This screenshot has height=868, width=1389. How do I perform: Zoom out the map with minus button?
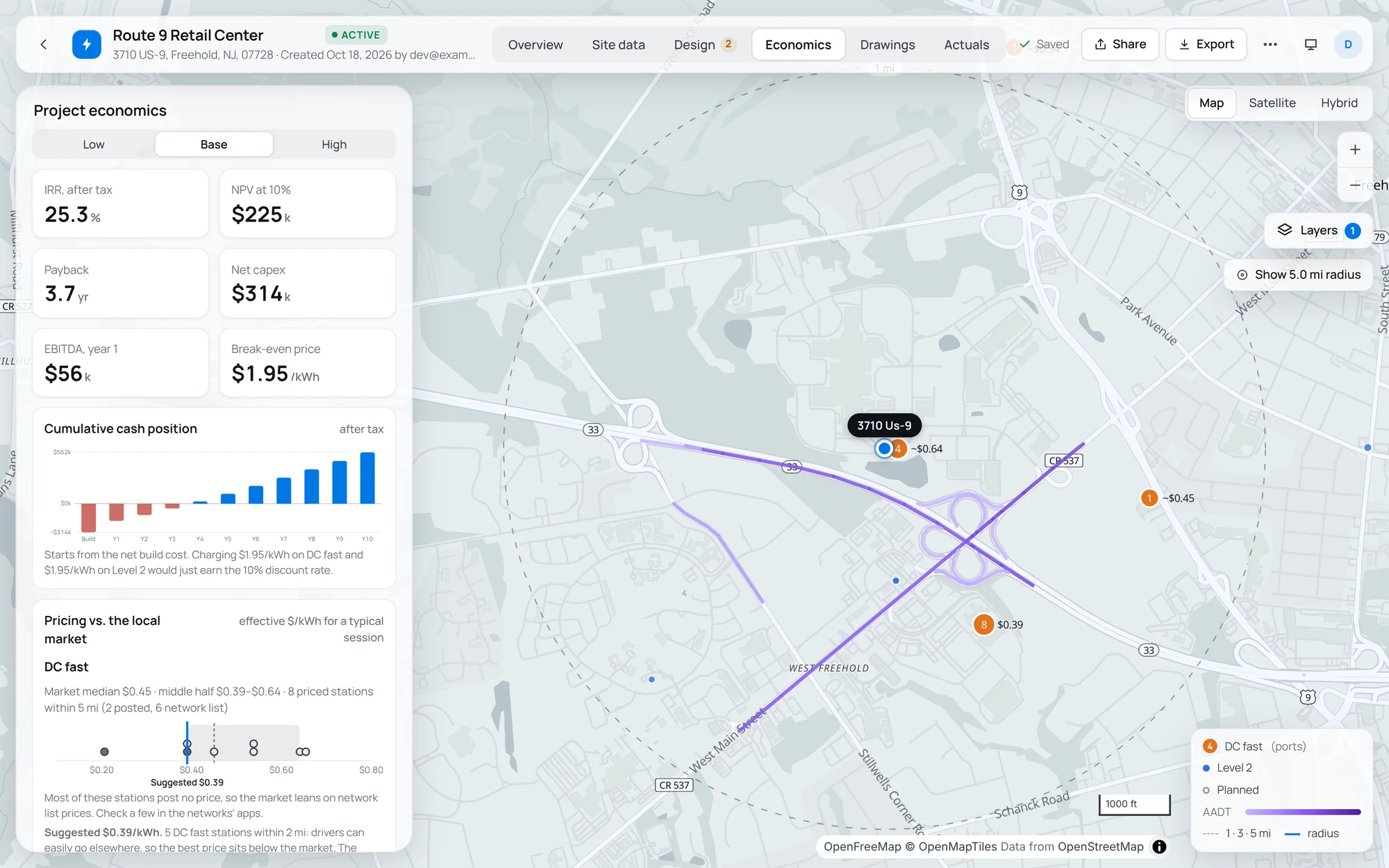(1355, 185)
